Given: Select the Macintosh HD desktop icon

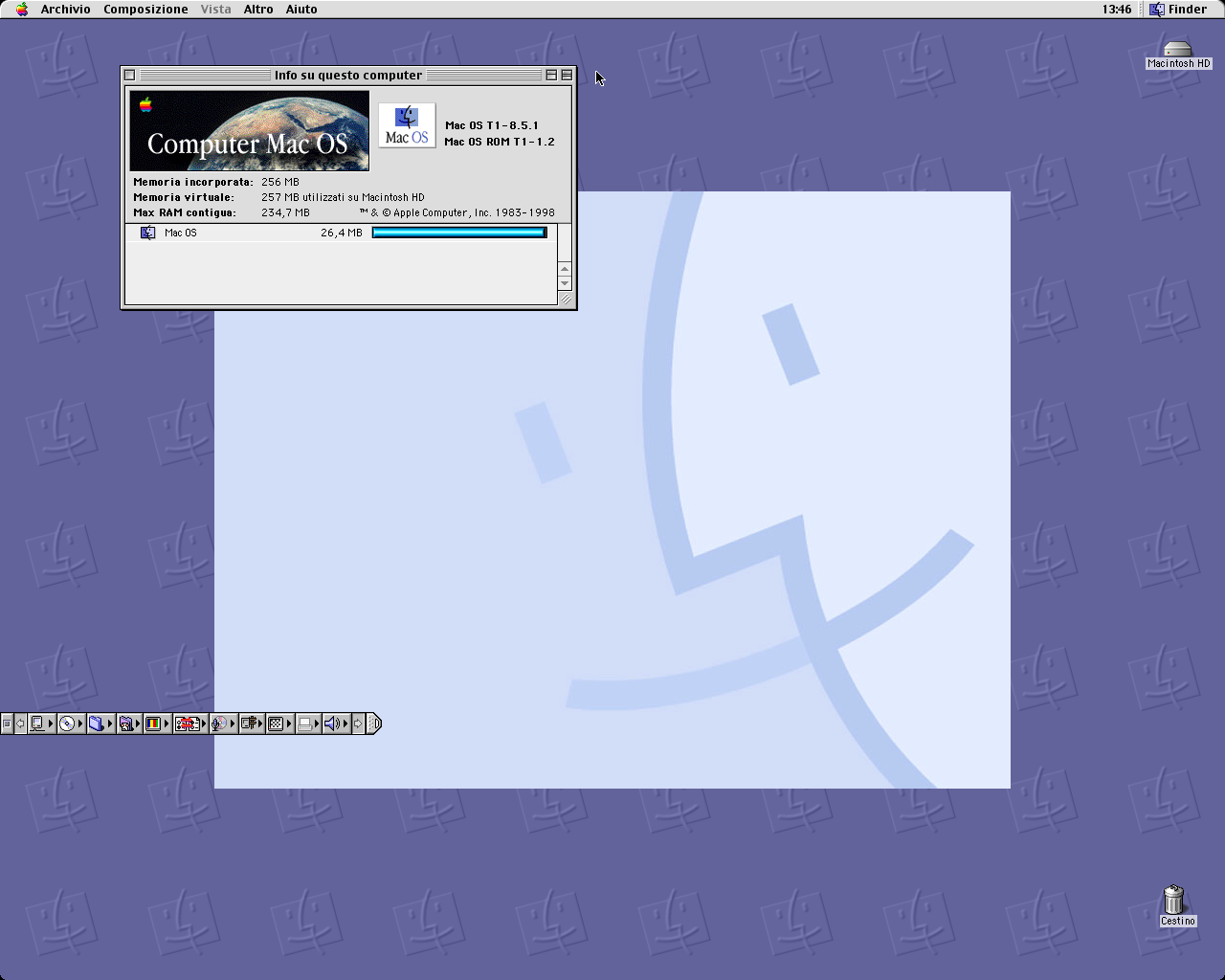Looking at the screenshot, I should pyautogui.click(x=1178, y=56).
